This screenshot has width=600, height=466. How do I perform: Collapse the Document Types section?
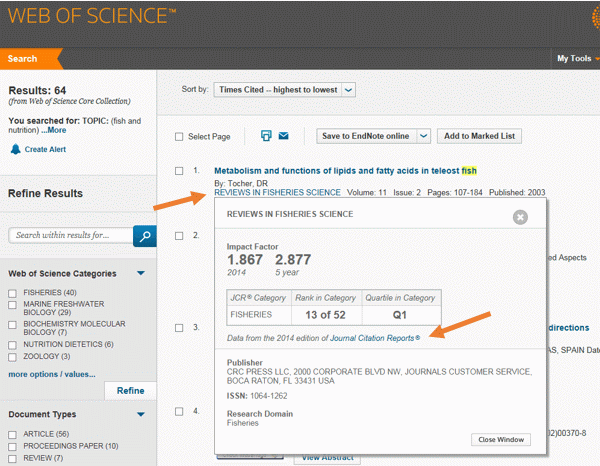[141, 414]
